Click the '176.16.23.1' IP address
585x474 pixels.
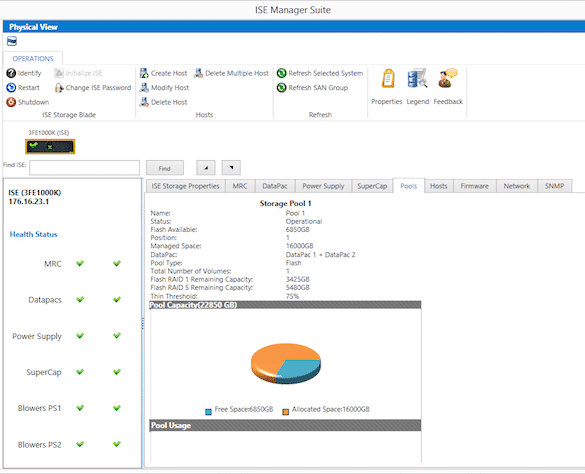[29, 202]
